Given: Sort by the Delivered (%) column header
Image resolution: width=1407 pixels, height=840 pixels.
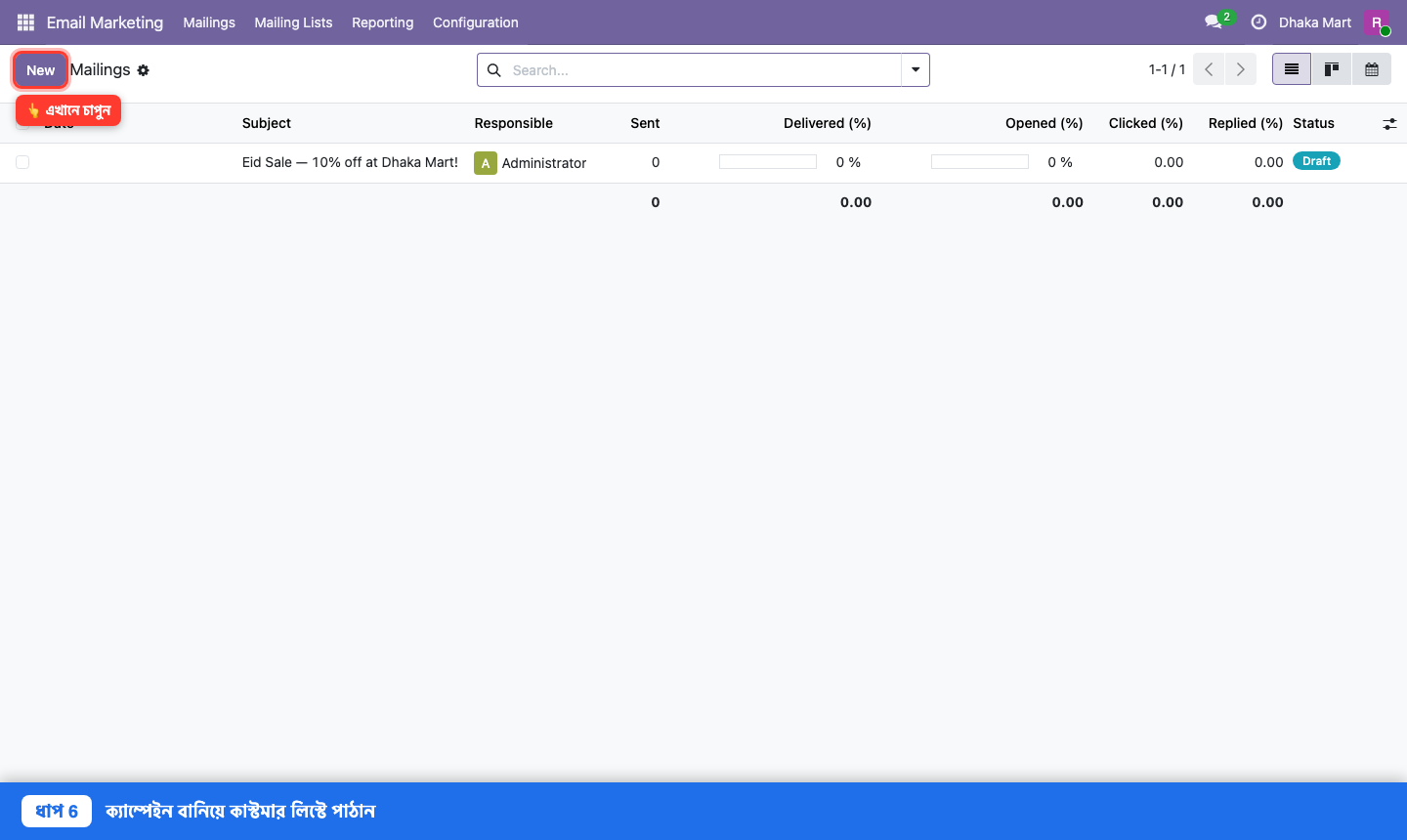Looking at the screenshot, I should pos(828,123).
